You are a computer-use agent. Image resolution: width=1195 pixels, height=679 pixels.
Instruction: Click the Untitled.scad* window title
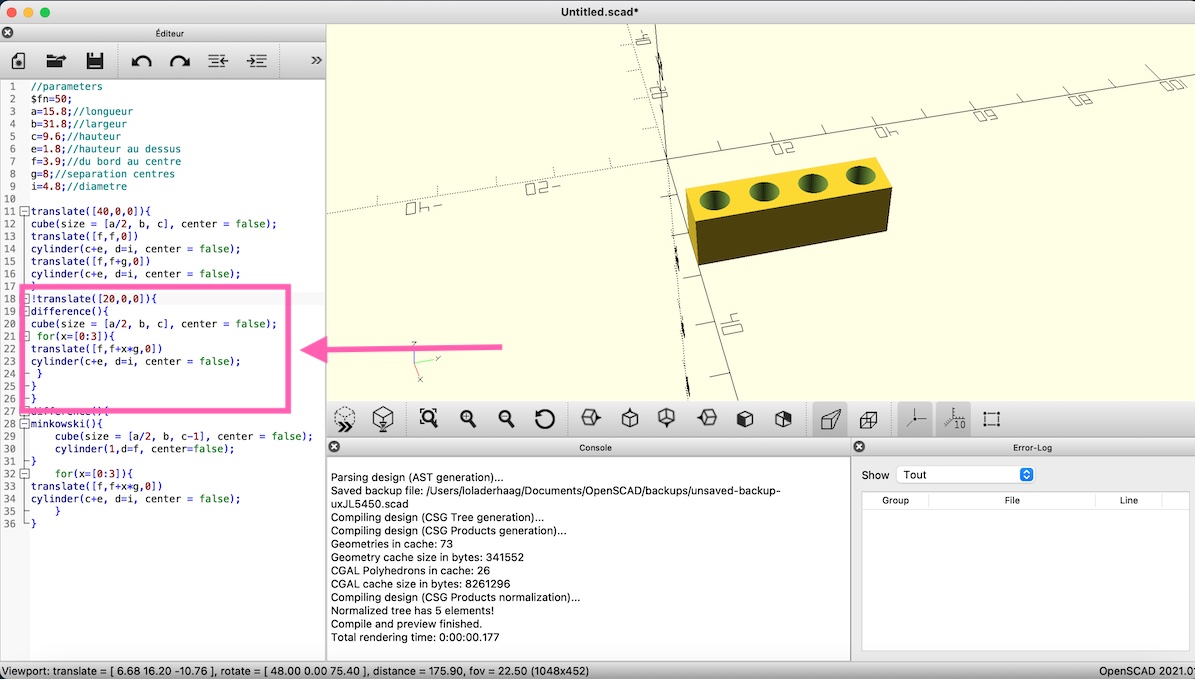pyautogui.click(x=600, y=11)
